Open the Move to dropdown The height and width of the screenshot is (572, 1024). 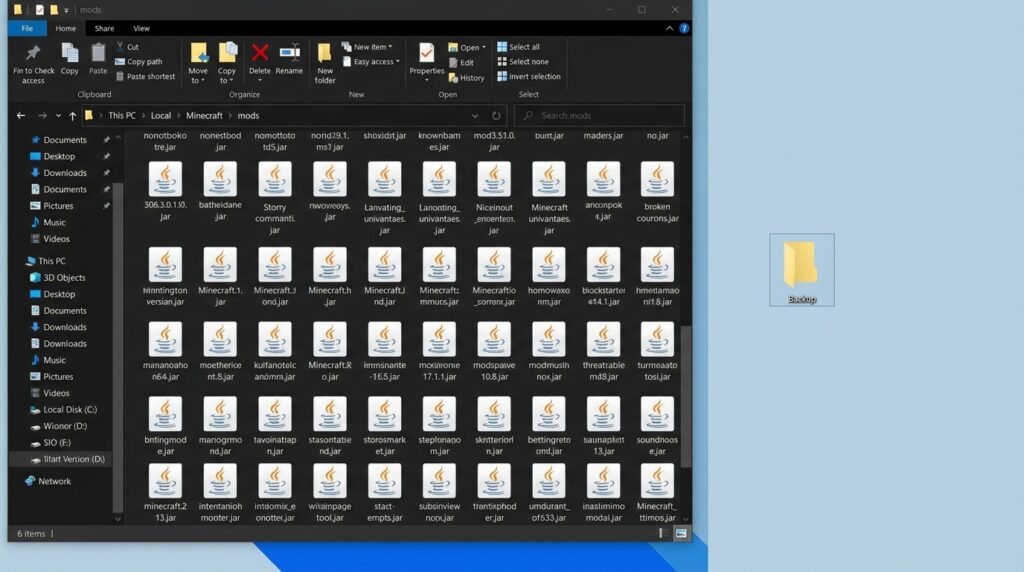(x=198, y=63)
